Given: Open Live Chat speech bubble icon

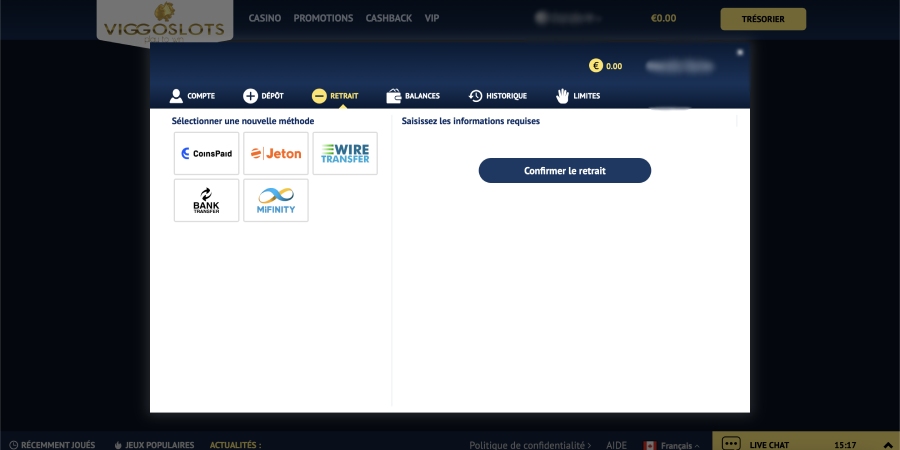Looking at the screenshot, I should (x=731, y=443).
